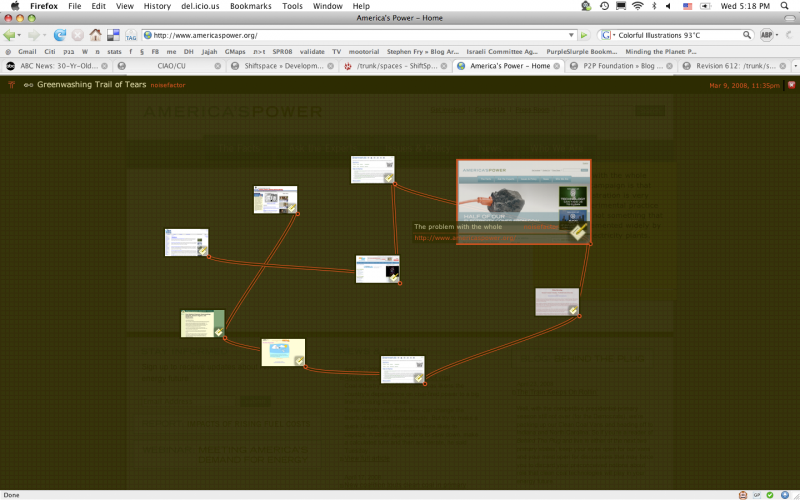Open the URL bar history dropdown

tap(571, 35)
